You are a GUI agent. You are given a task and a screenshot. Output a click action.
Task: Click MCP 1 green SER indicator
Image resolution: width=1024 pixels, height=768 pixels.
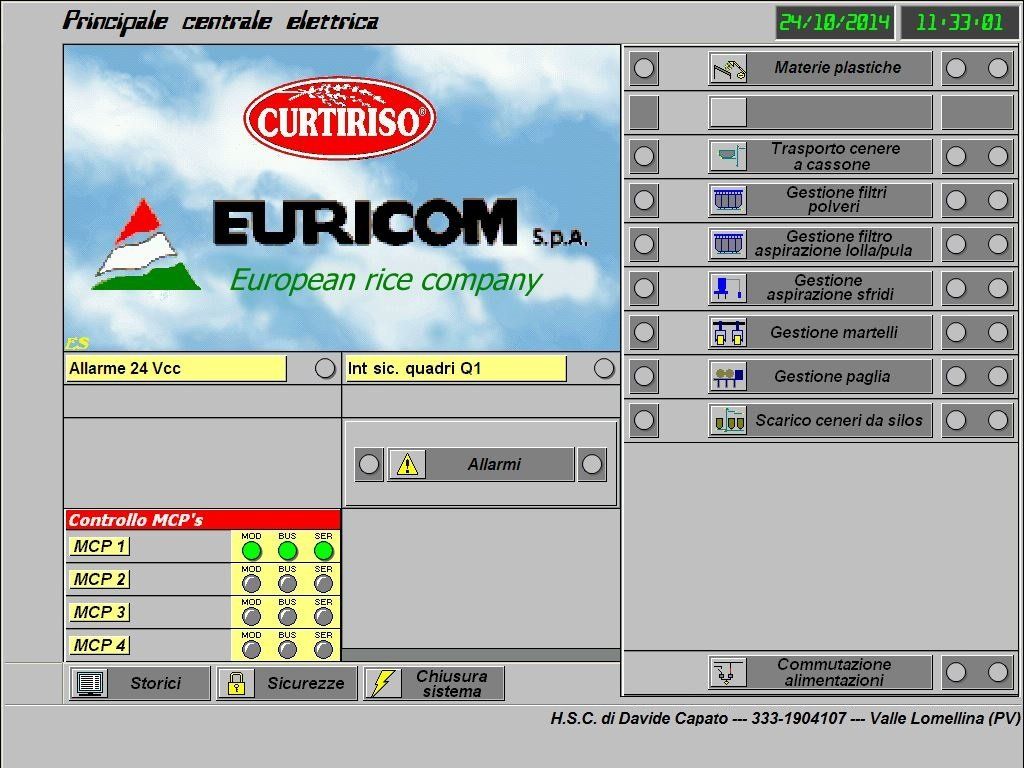323,551
